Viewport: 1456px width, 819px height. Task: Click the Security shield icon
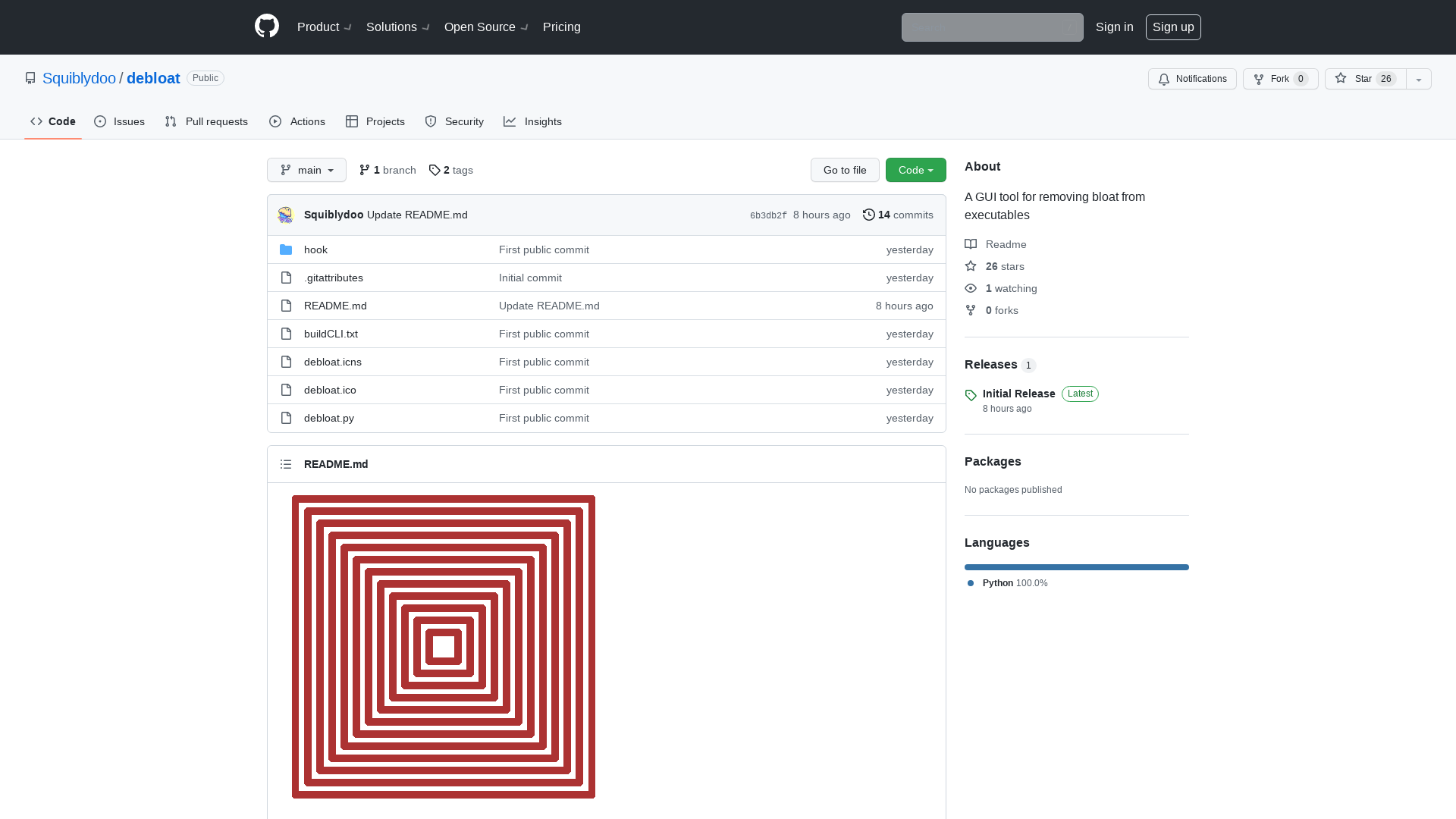pos(430,121)
